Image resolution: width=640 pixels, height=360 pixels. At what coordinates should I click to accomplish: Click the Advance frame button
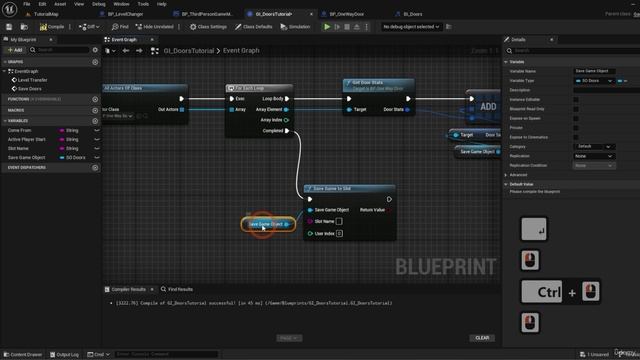[337, 27]
